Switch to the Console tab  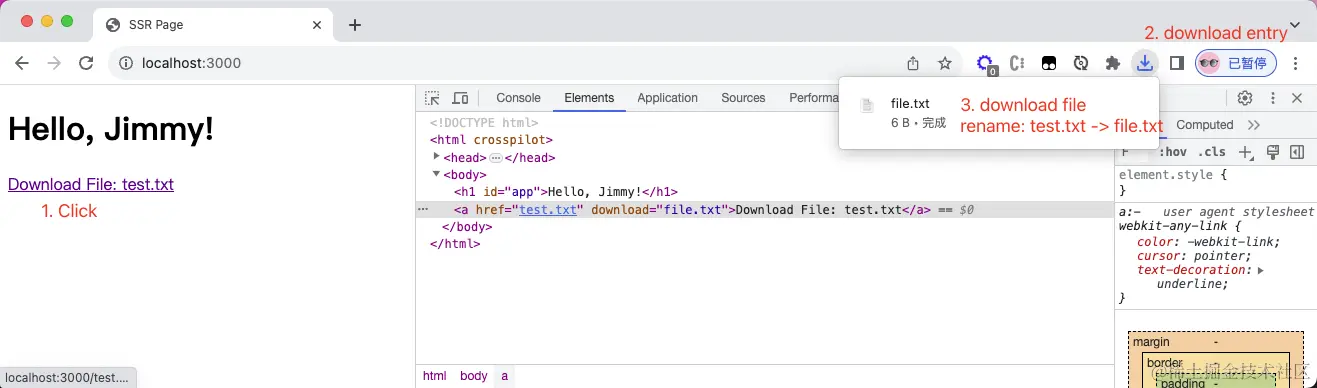click(518, 98)
